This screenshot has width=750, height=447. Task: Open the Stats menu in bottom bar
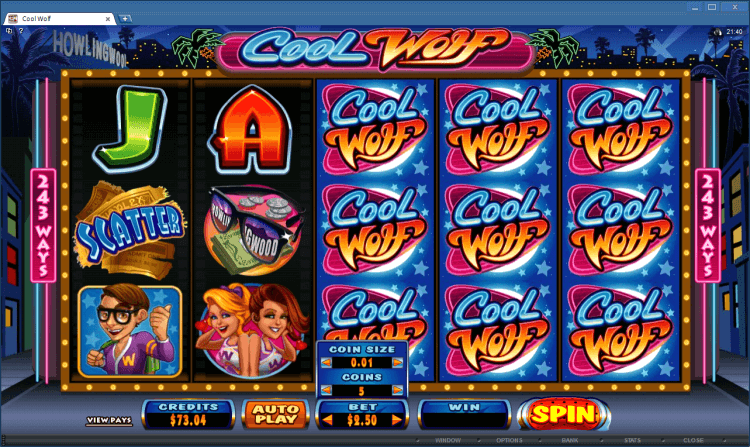pos(632,440)
